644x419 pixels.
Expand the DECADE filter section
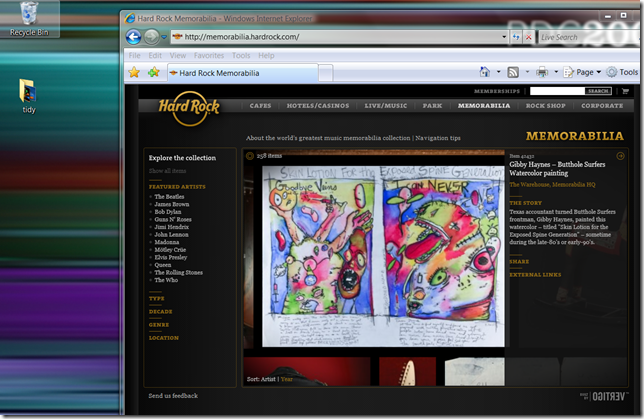tap(161, 312)
